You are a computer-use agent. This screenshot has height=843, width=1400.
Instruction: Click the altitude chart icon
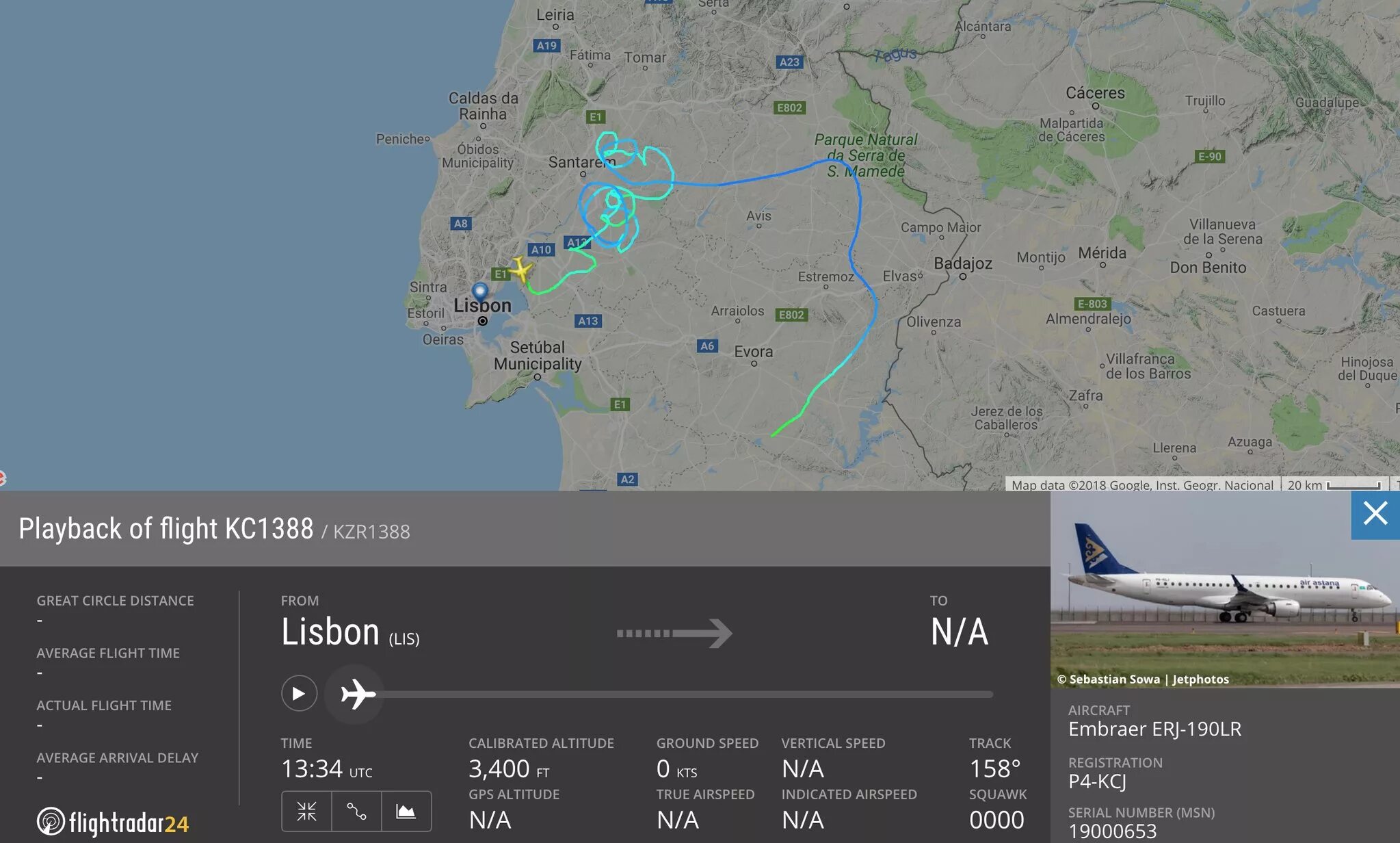[406, 809]
